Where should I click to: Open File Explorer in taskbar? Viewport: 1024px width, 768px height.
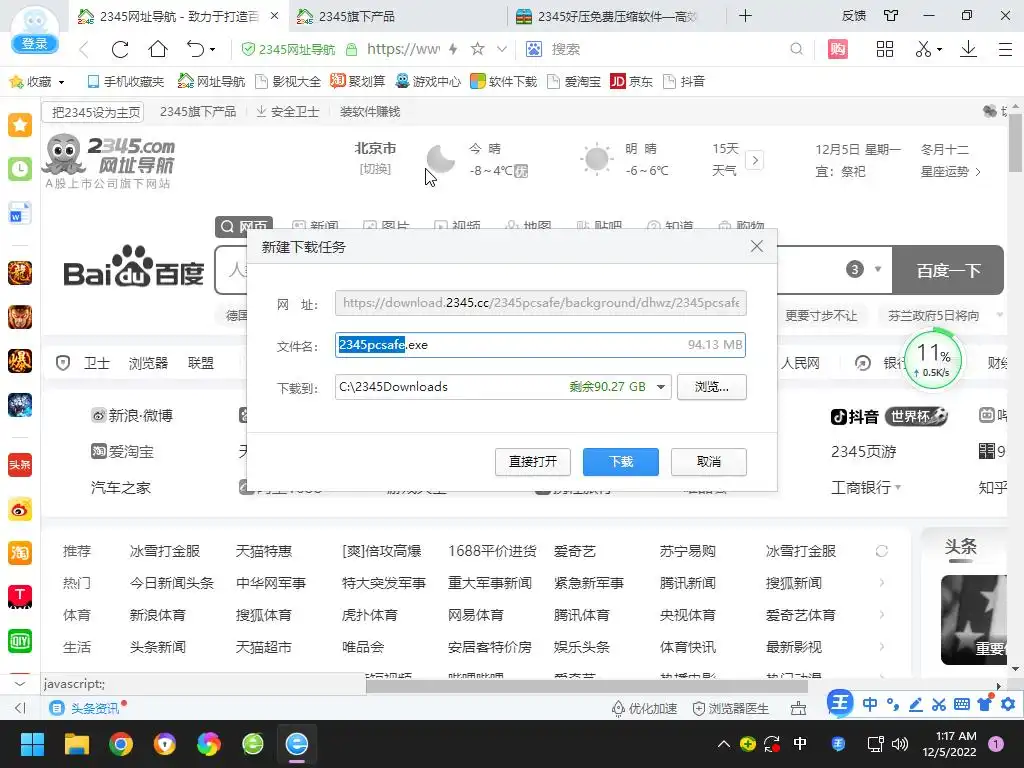pos(76,744)
